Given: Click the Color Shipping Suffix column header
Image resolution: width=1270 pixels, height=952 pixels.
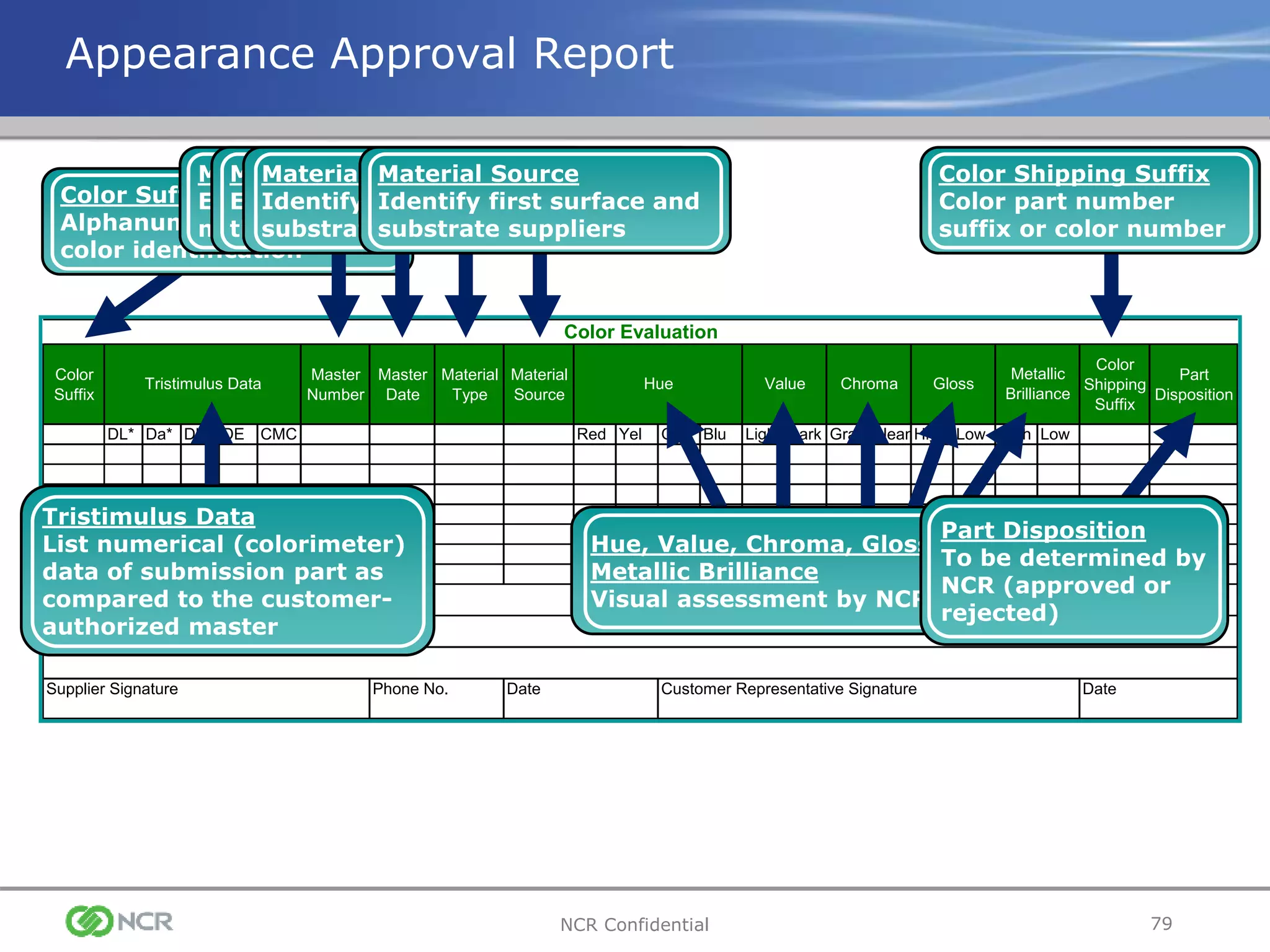Looking at the screenshot, I should [1114, 384].
